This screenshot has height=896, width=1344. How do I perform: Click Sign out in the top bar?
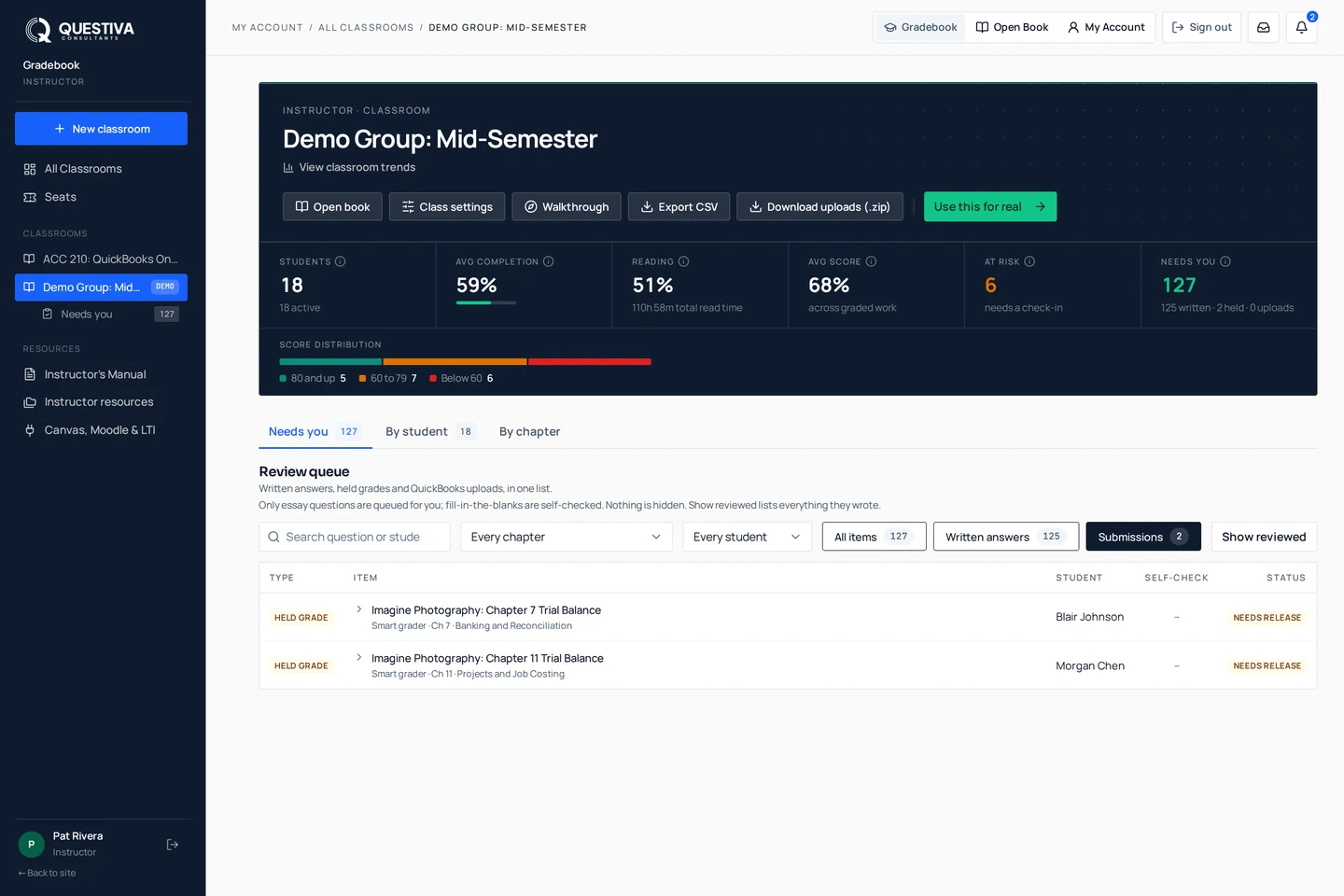coord(1201,27)
